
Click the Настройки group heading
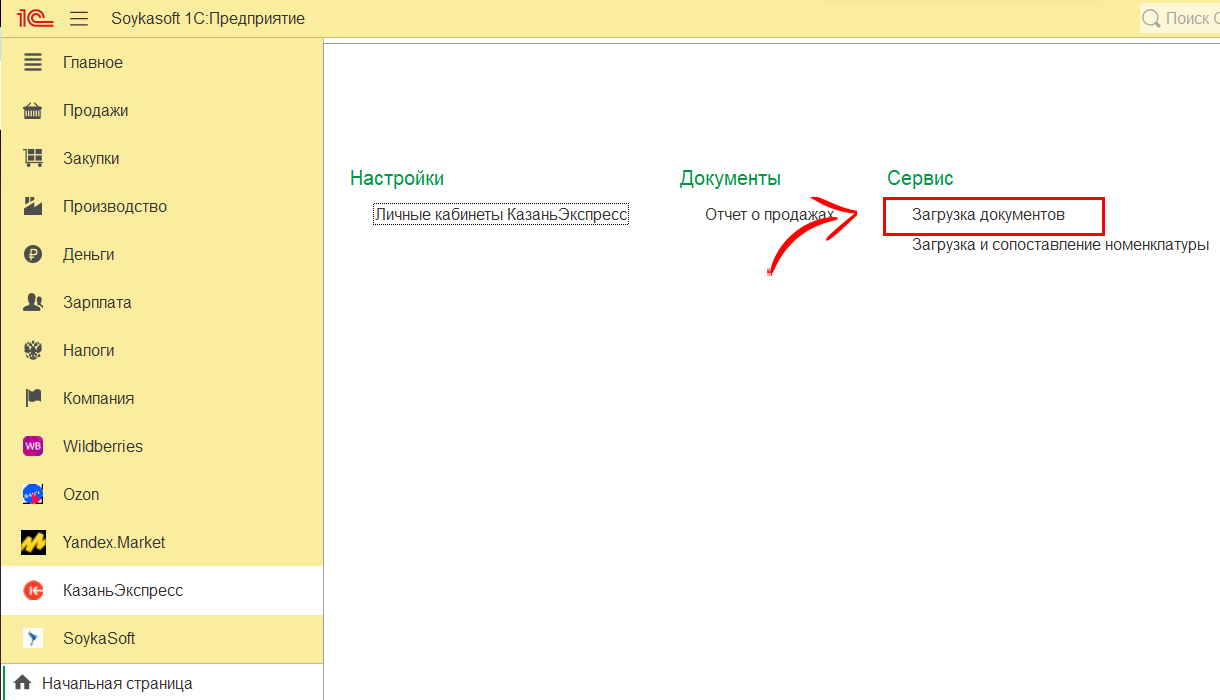[x=397, y=179]
